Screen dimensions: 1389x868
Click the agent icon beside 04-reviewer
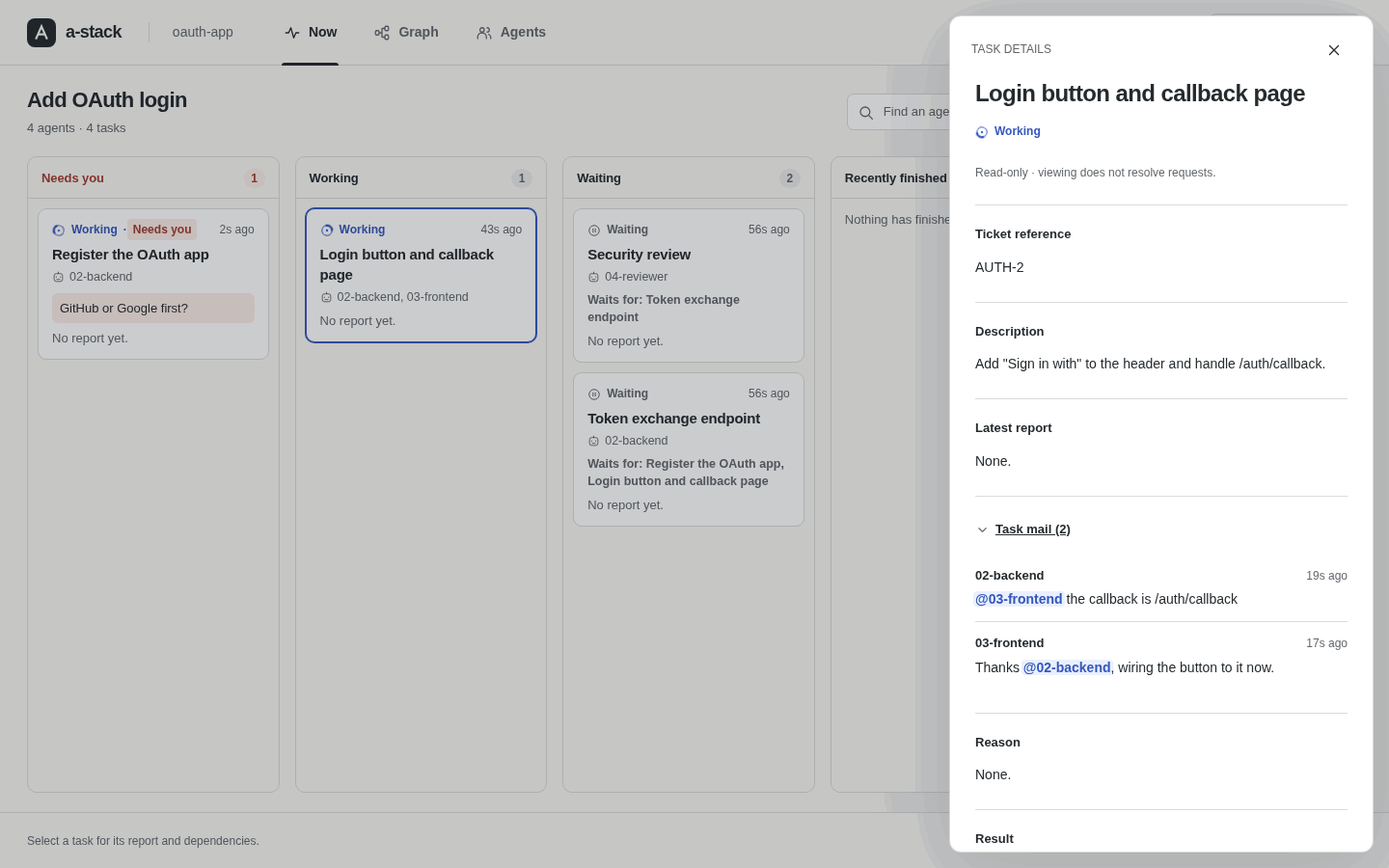(594, 278)
